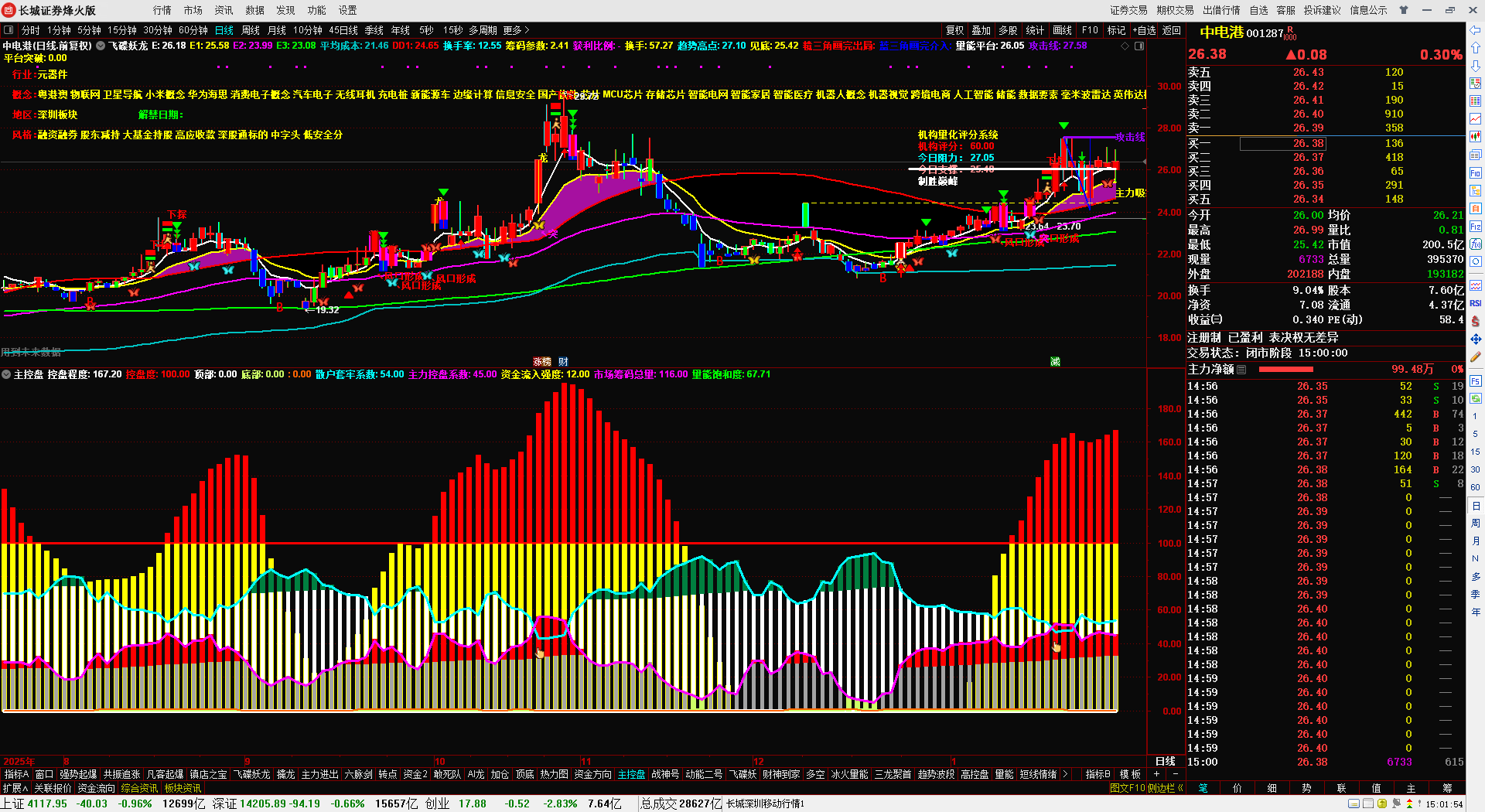
Task: Click the 返回 back button
Action: tap(1172, 30)
